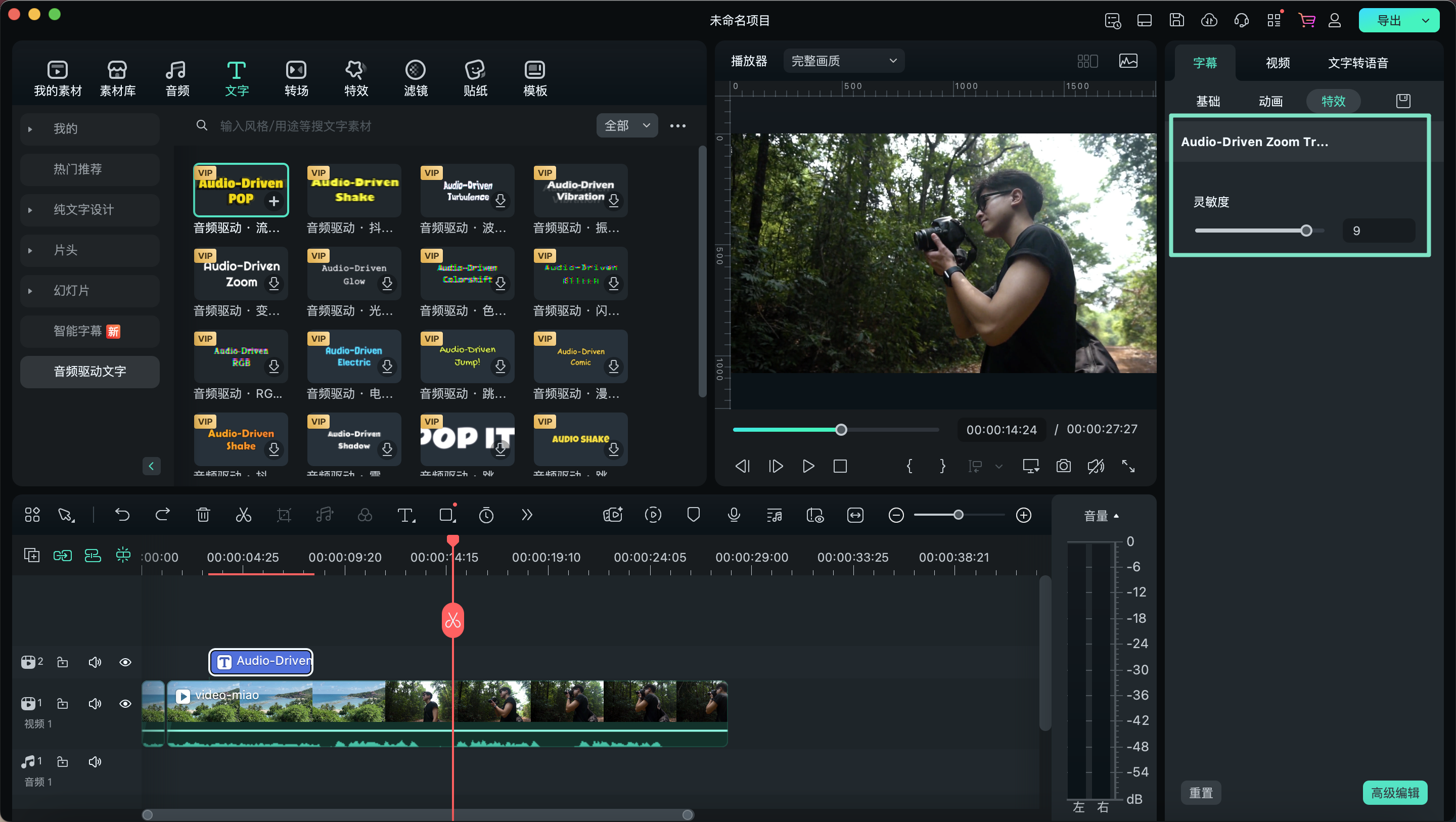Click the split/cut tool icon
Image resolution: width=1456 pixels, height=822 pixels.
point(244,515)
